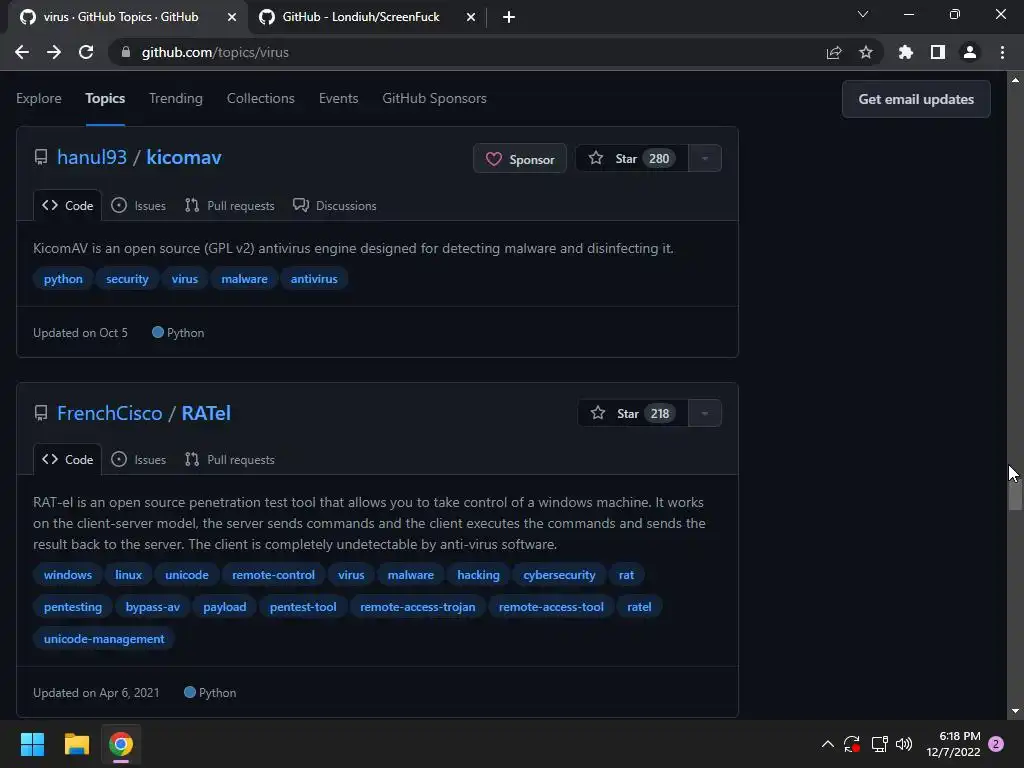This screenshot has height=768, width=1024.
Task: Open GitHub Sponsors nav item
Action: click(434, 98)
